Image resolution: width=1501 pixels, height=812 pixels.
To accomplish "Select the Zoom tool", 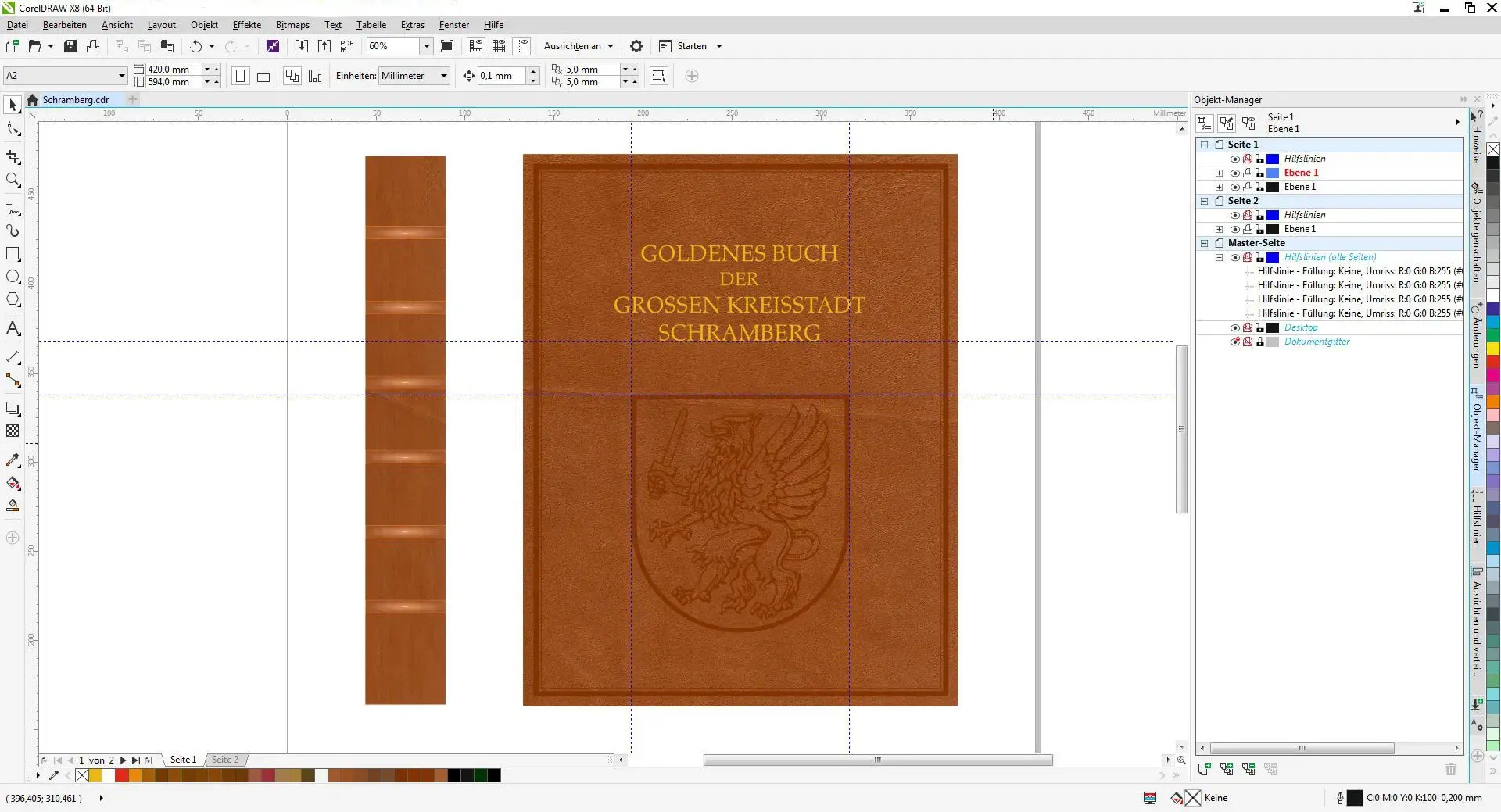I will point(13,180).
